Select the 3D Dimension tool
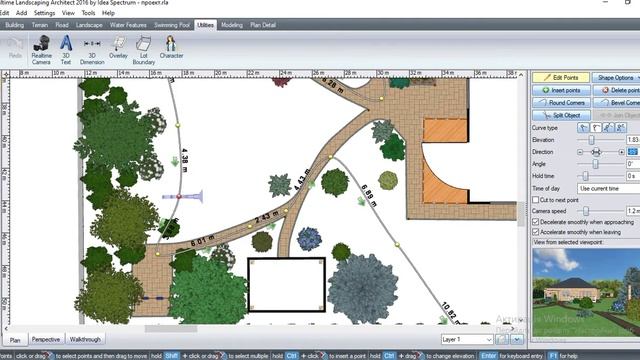This screenshot has height=360, width=640. [x=92, y=50]
